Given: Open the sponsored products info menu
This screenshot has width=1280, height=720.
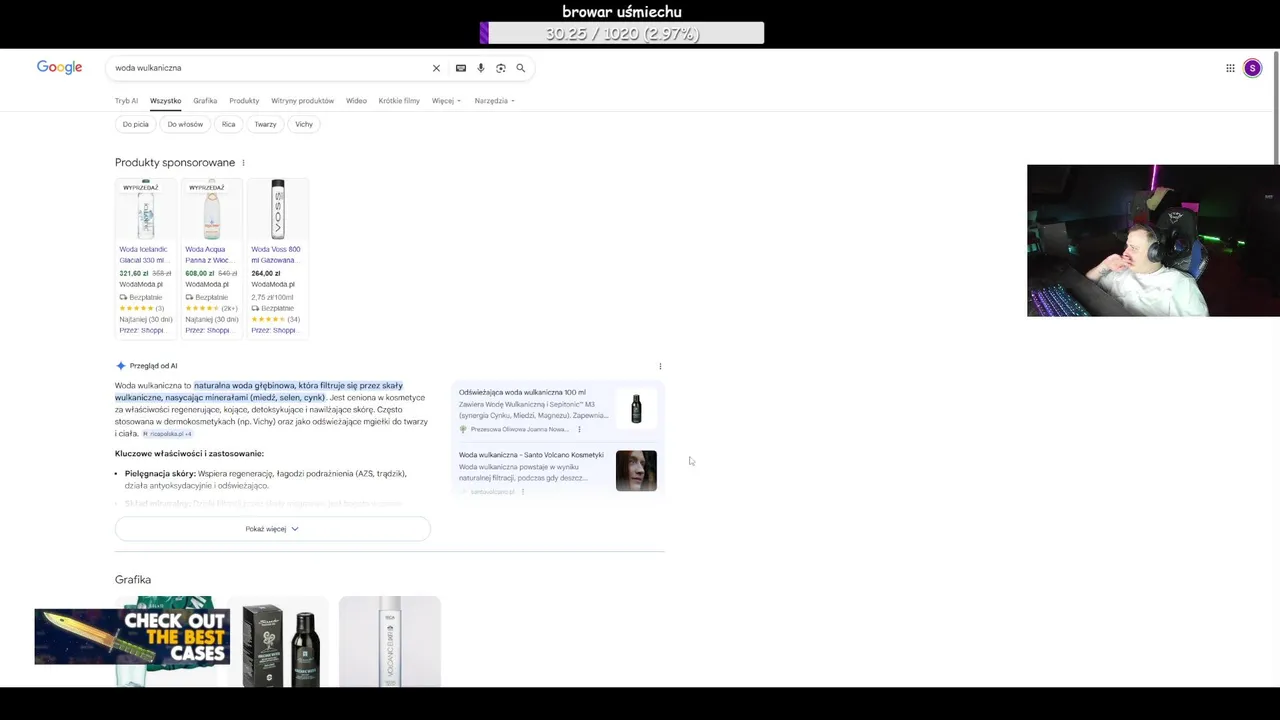Looking at the screenshot, I should coord(243,163).
